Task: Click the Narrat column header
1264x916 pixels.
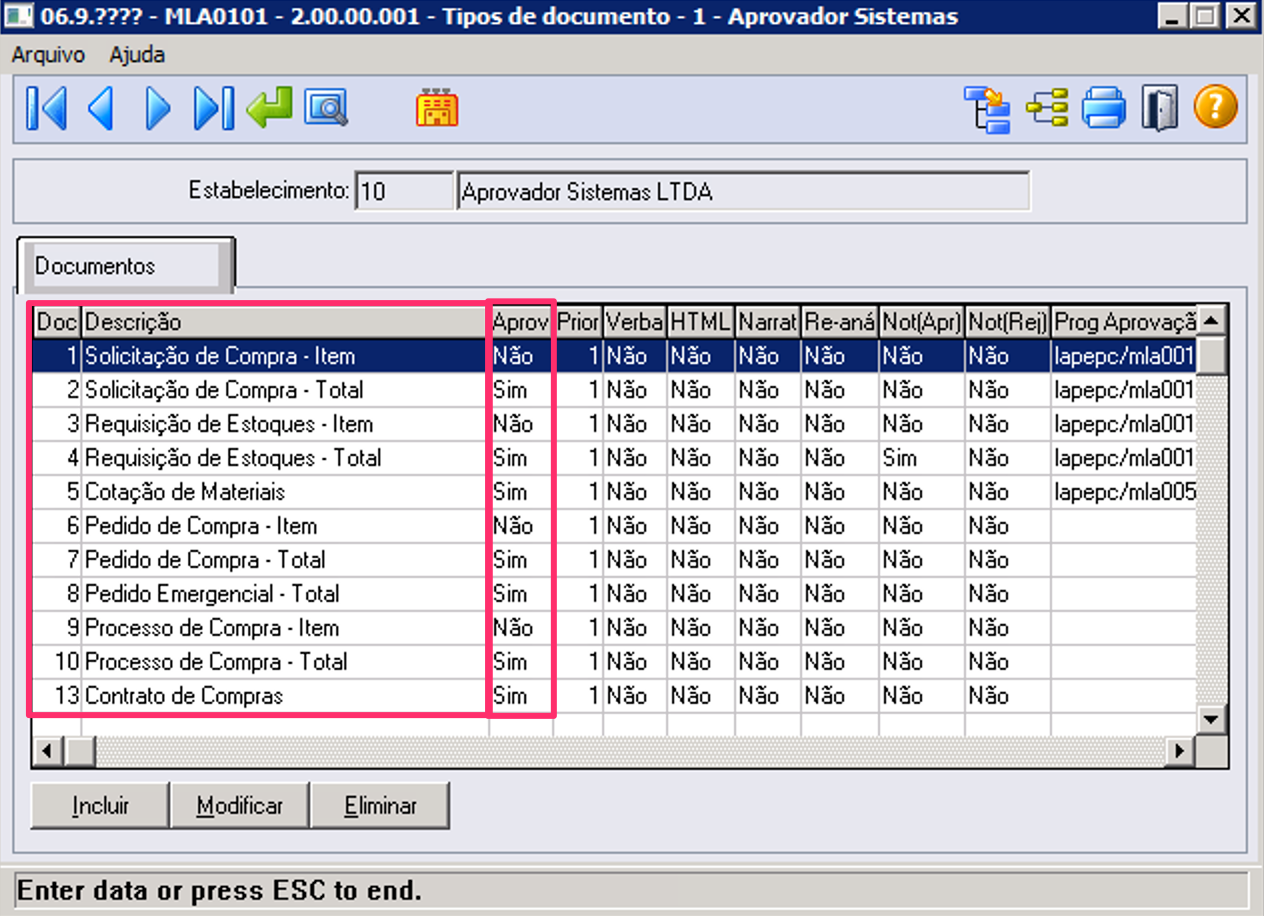Action: pos(767,322)
